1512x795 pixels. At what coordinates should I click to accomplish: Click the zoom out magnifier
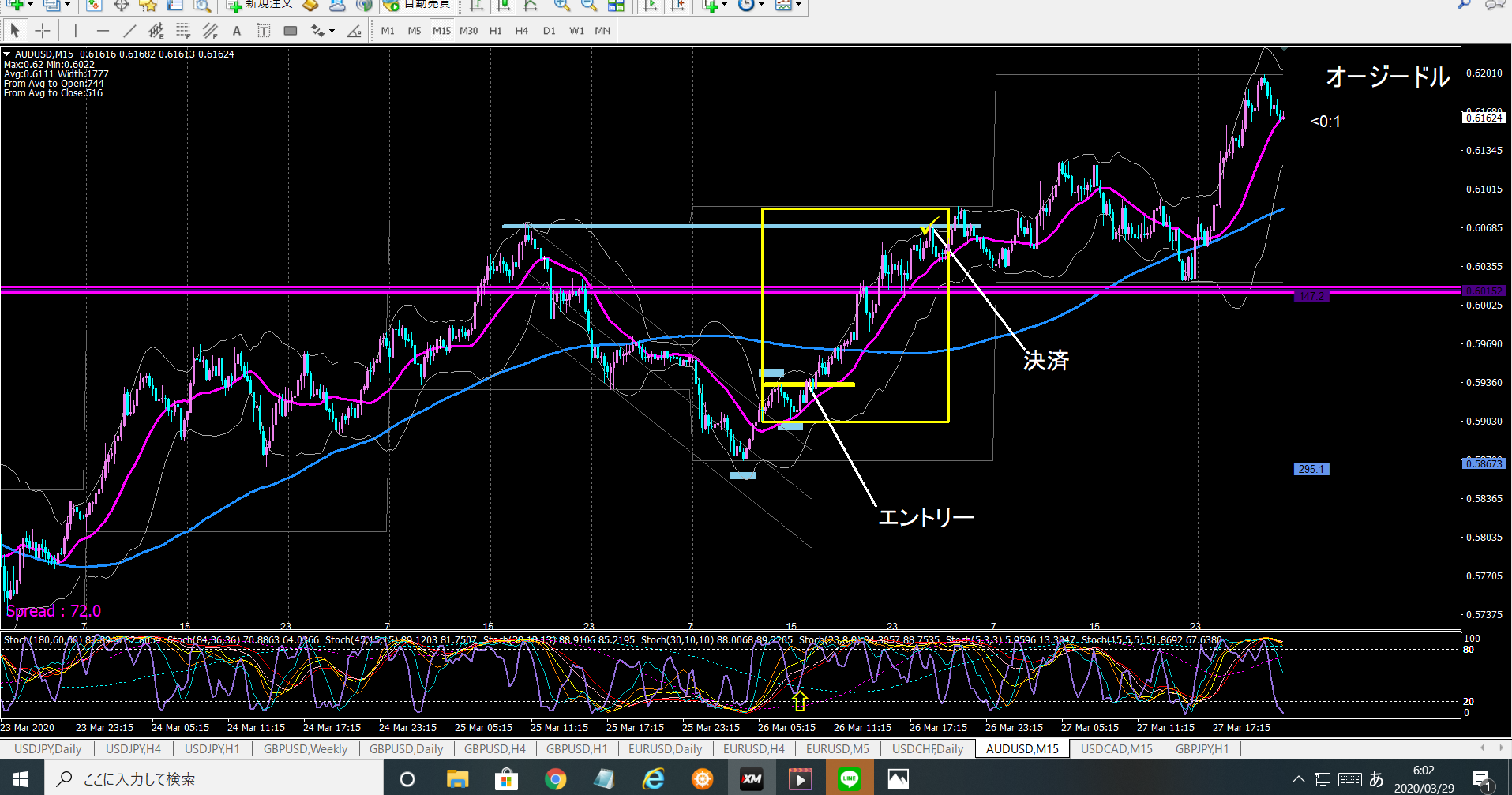click(589, 5)
